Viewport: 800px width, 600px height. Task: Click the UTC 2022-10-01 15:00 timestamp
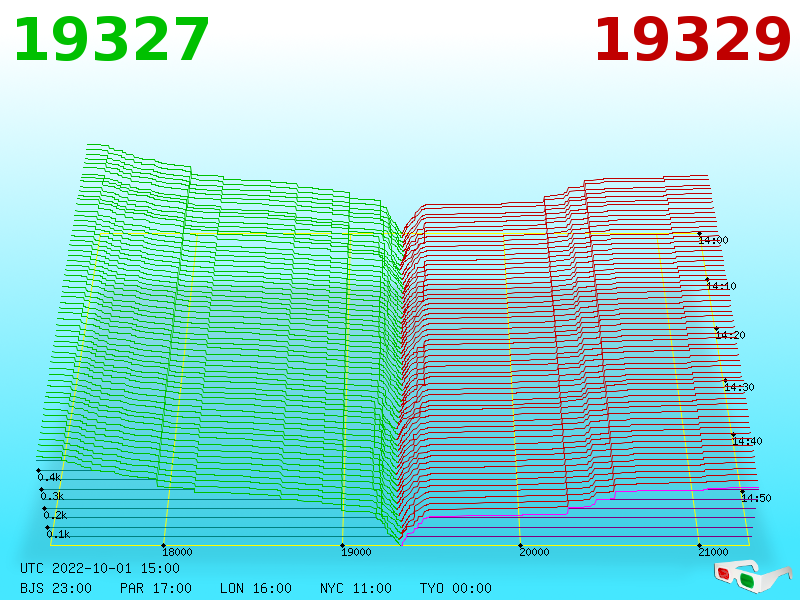pos(100,568)
